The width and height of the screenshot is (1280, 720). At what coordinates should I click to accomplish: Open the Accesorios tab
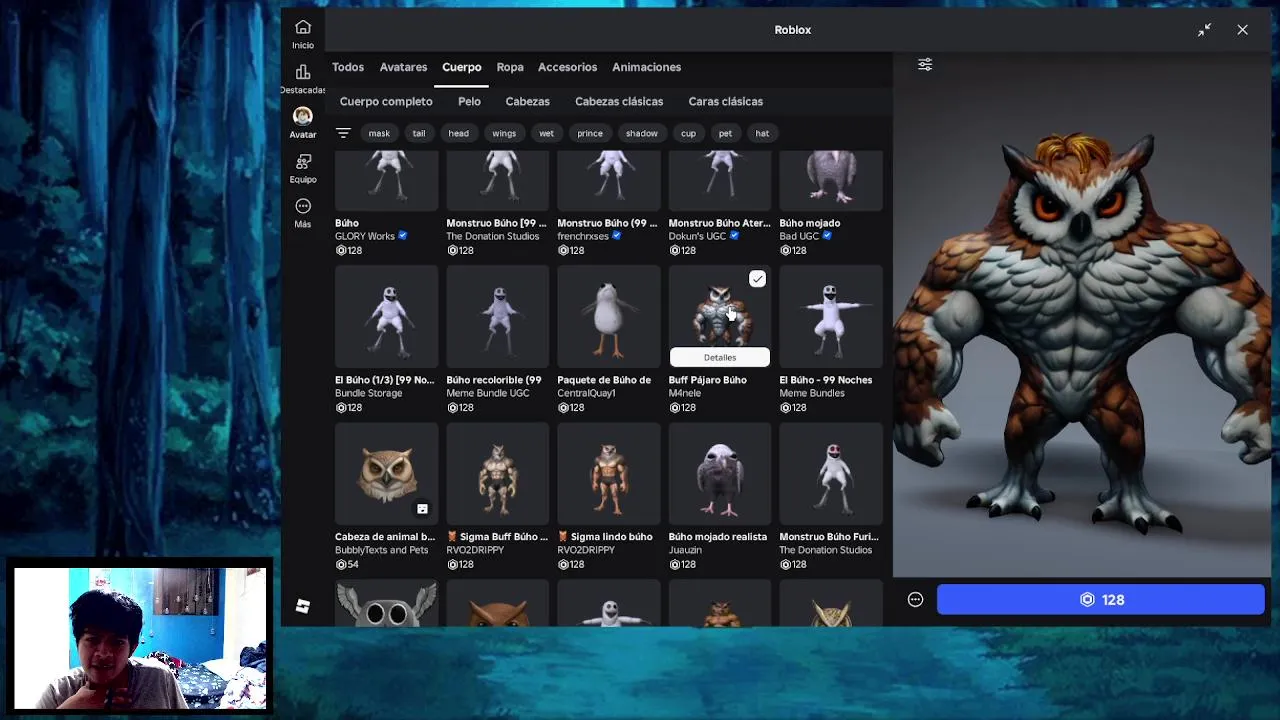(x=567, y=67)
